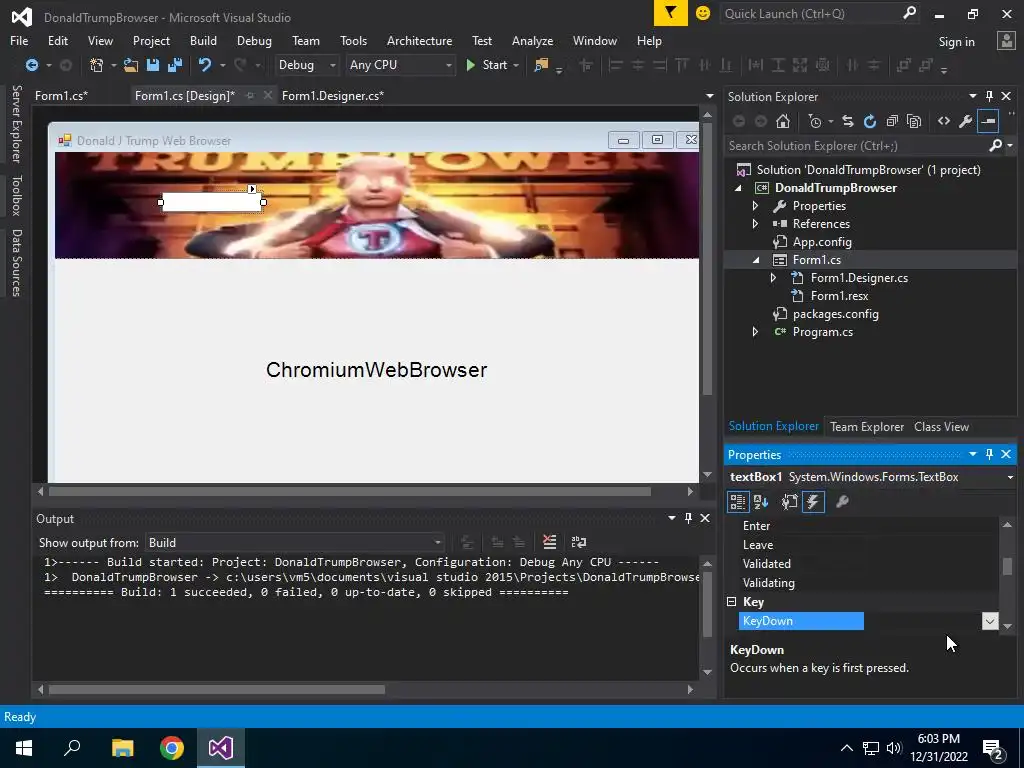Viewport: 1024px width, 768px height.
Task: Open the document tabs overflow dropdown
Action: (710, 96)
